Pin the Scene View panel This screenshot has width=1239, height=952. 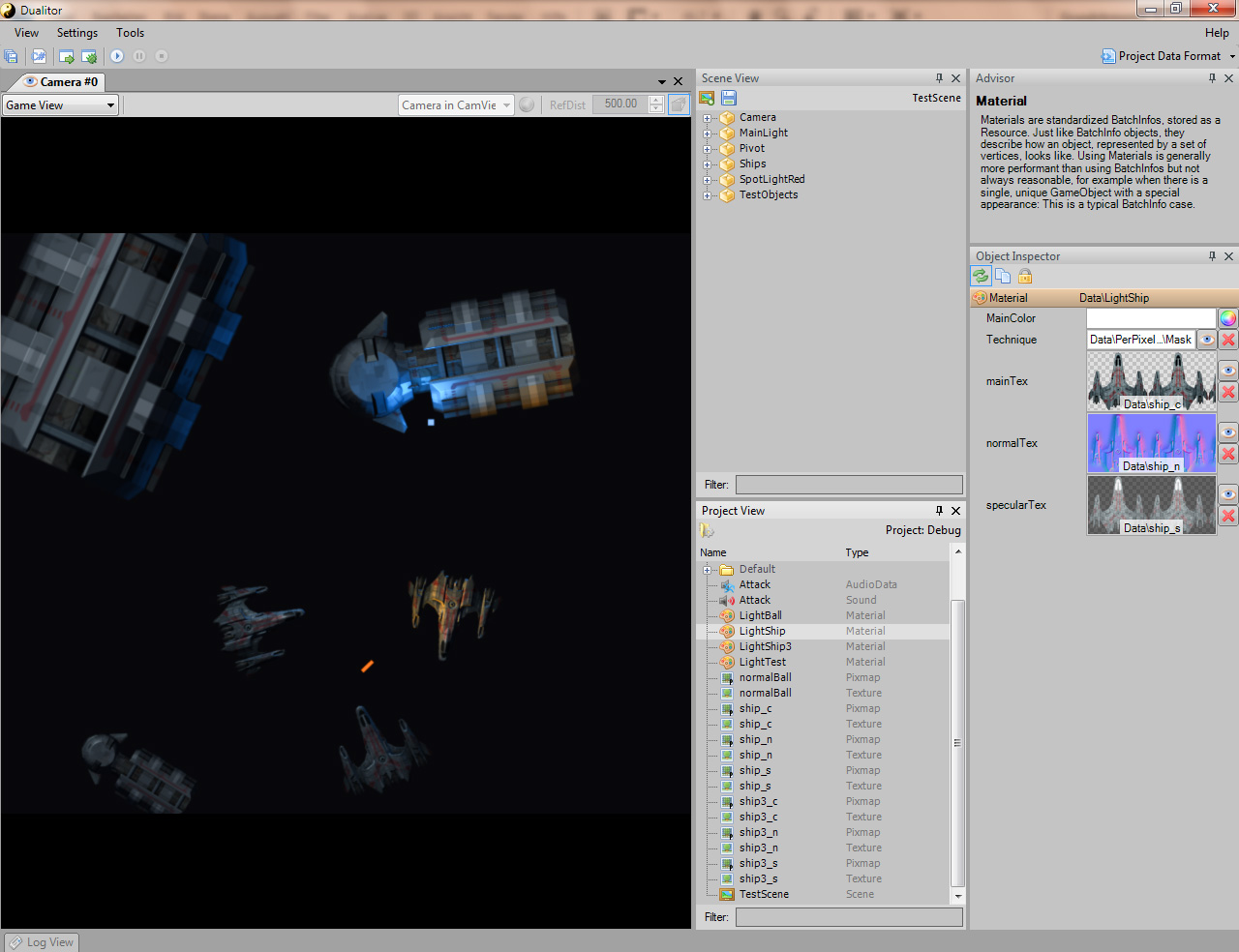tap(938, 78)
